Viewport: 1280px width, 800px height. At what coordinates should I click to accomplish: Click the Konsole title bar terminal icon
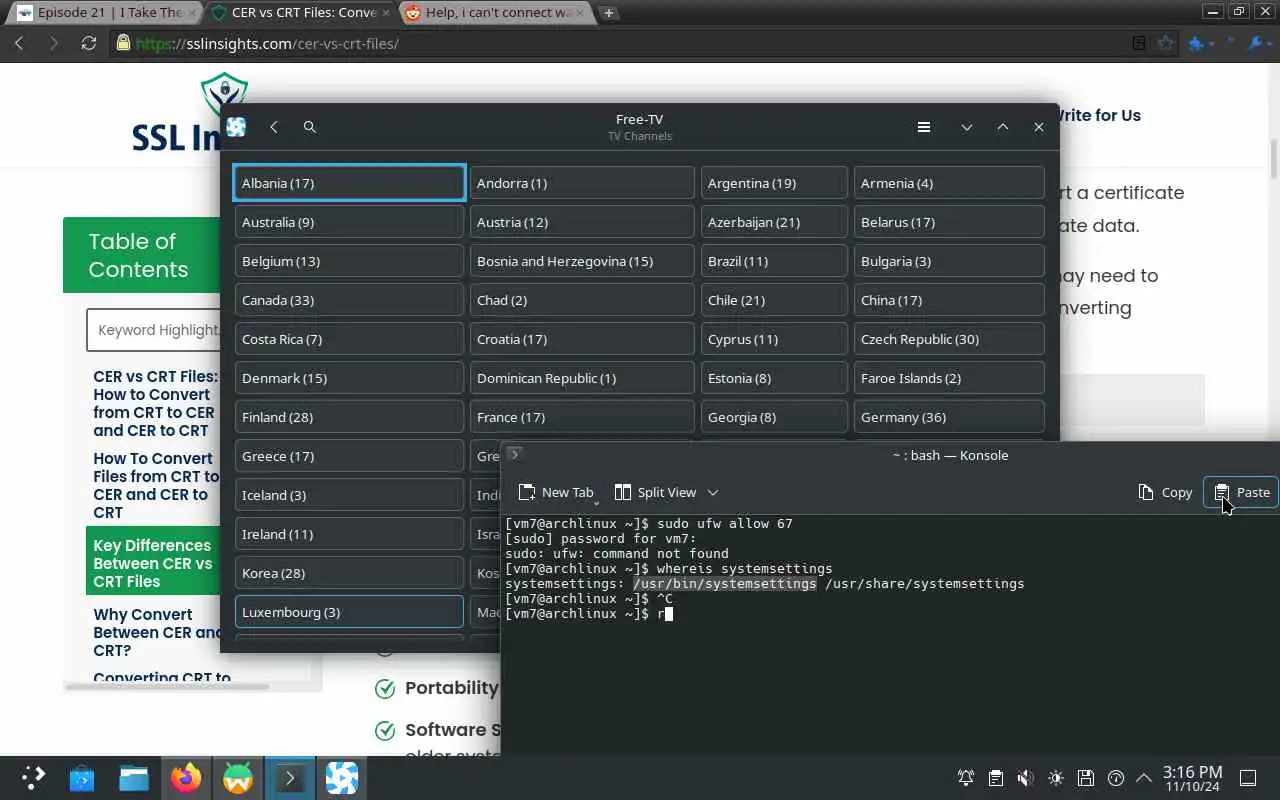(x=514, y=454)
